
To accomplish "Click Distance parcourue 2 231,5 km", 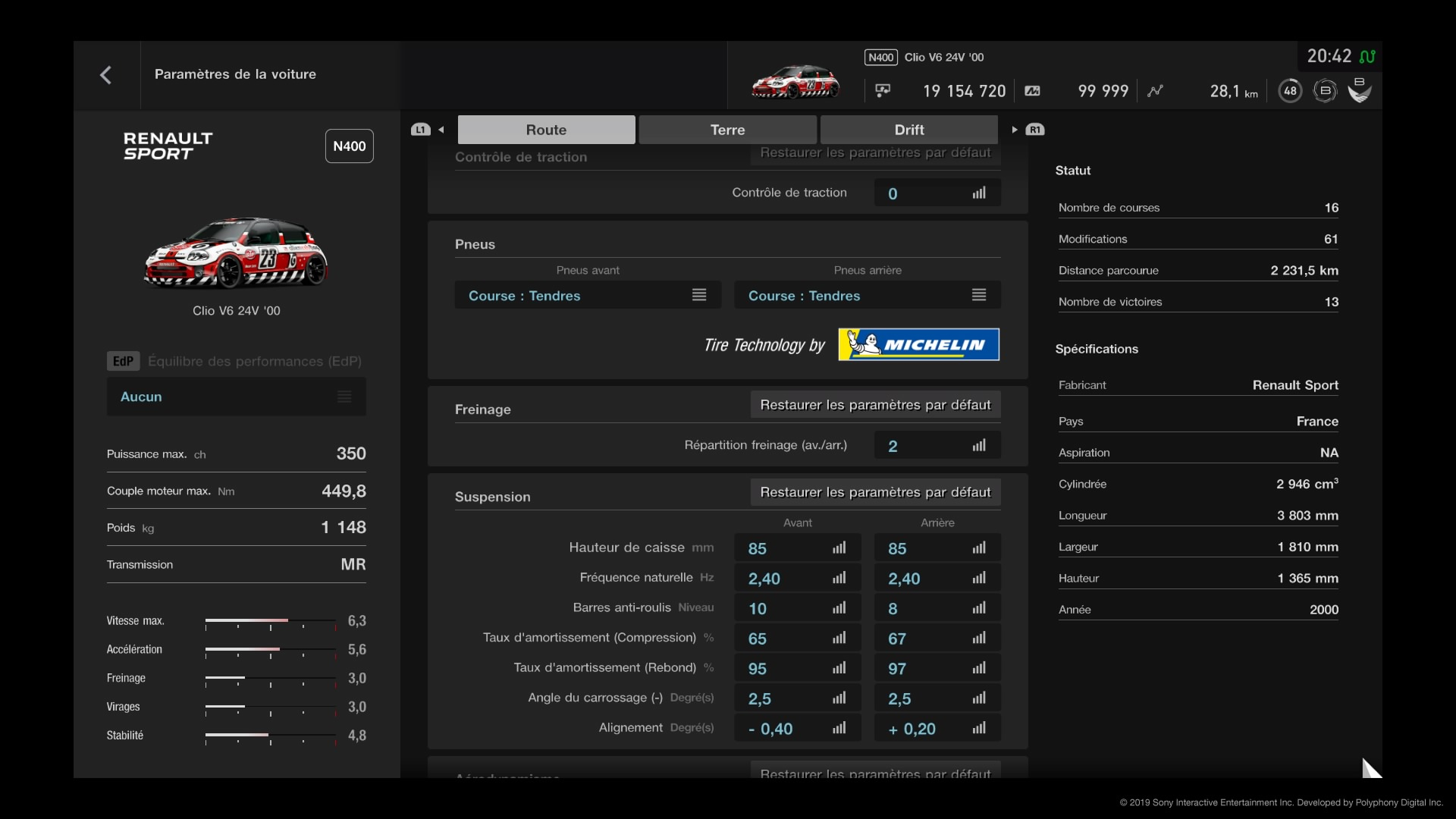I will (1304, 271).
